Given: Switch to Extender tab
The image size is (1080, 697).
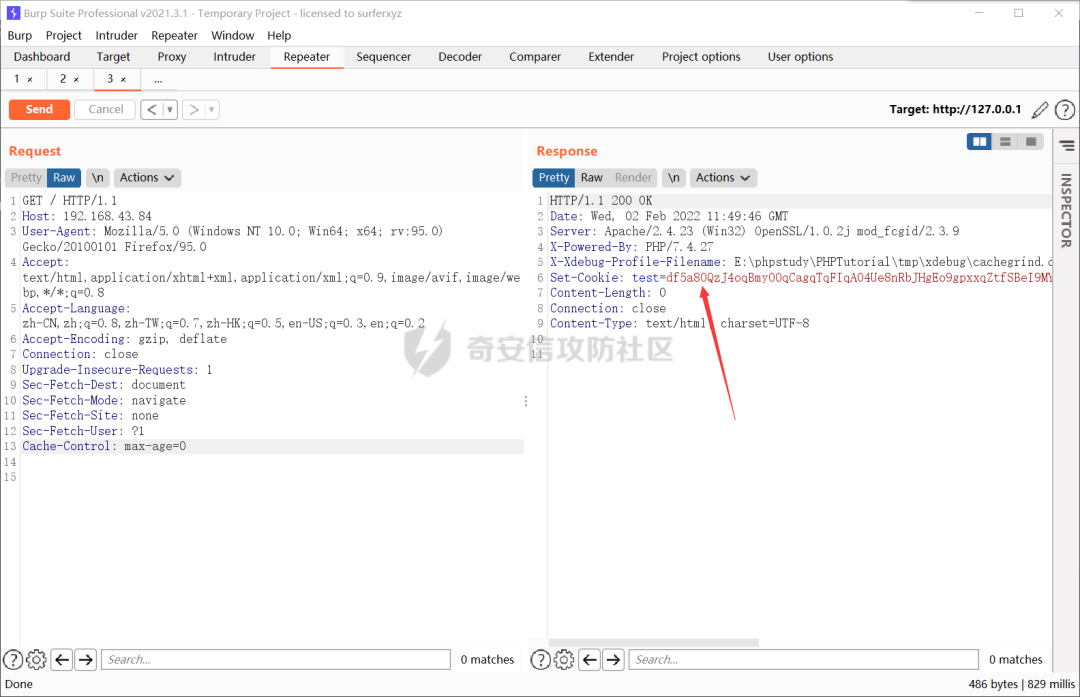Looking at the screenshot, I should (611, 56).
